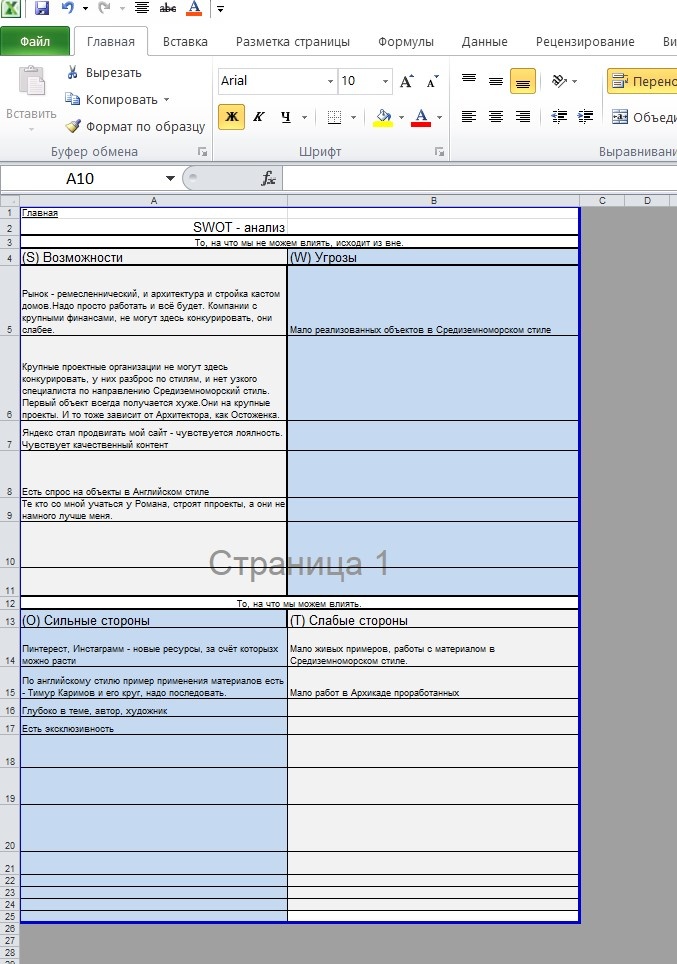Select column A header
Image resolution: width=677 pixels, height=964 pixels.
coord(154,200)
